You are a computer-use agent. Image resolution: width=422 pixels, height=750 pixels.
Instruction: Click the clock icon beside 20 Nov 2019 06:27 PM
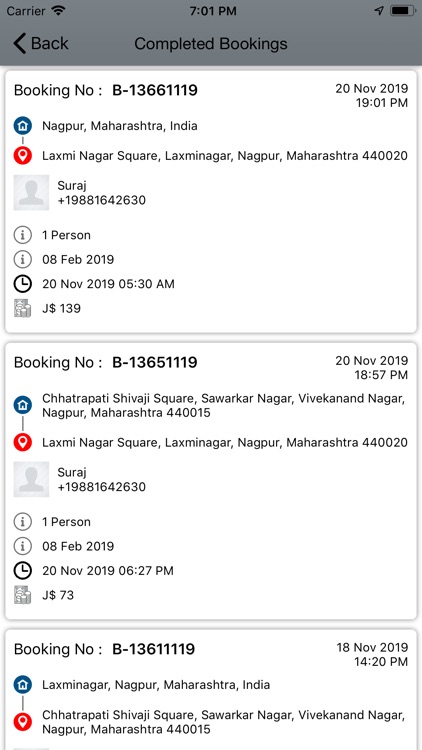[x=22, y=571]
